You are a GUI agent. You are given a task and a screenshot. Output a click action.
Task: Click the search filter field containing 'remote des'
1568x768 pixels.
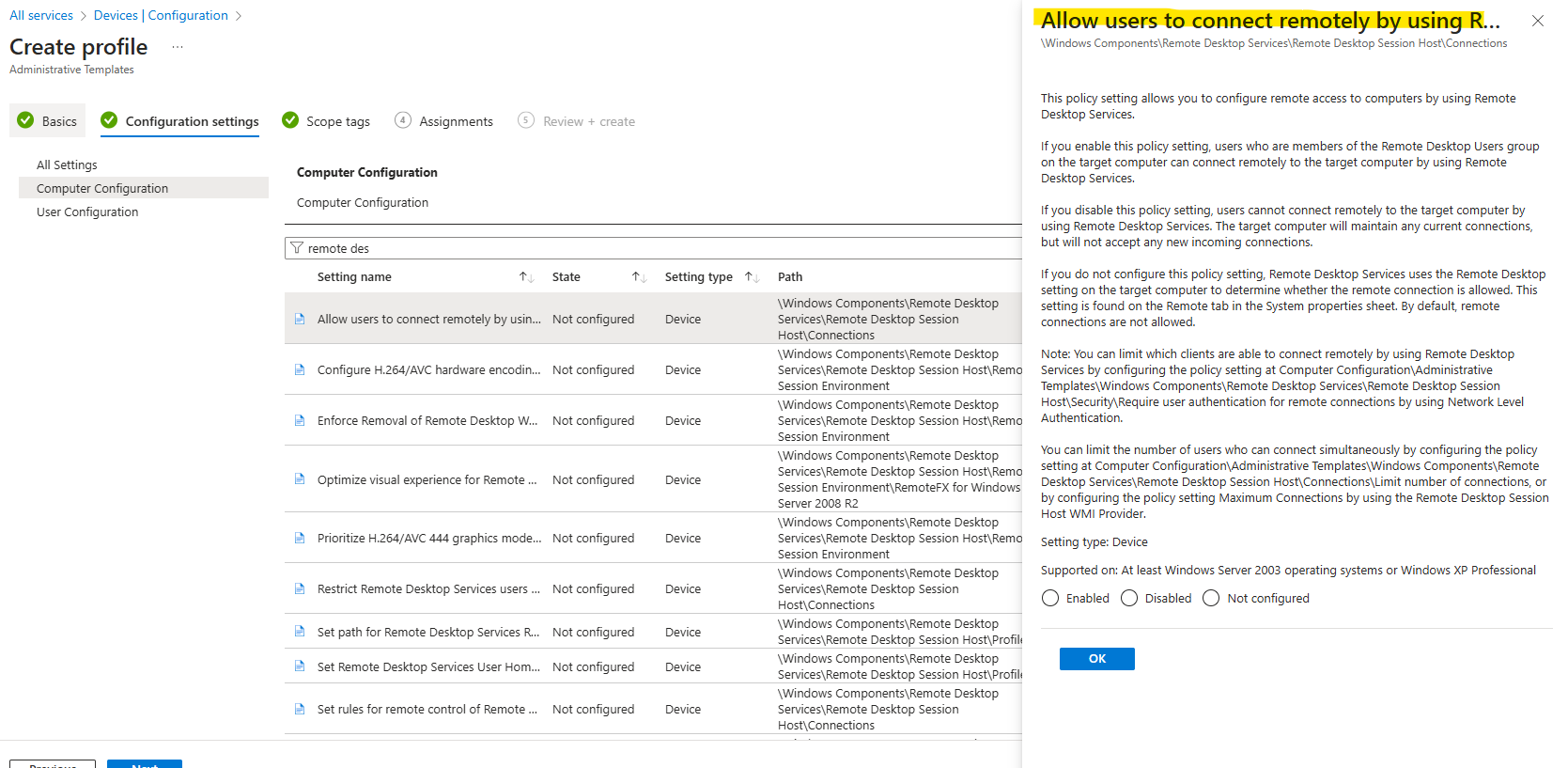coord(653,248)
